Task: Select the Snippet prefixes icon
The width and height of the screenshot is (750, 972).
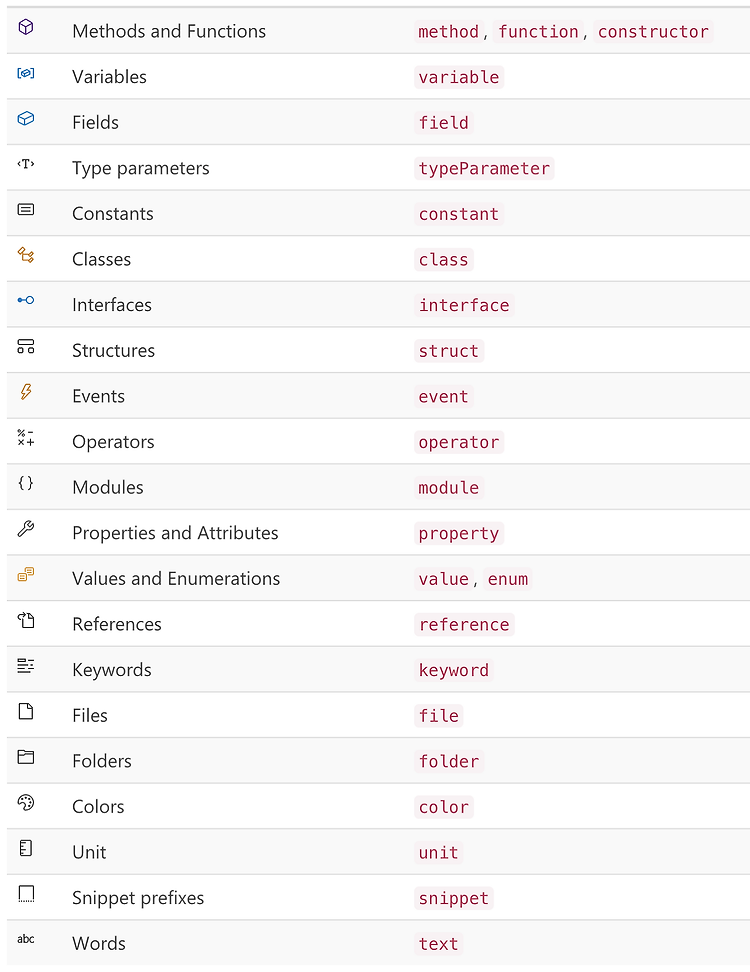Action: coord(25,894)
